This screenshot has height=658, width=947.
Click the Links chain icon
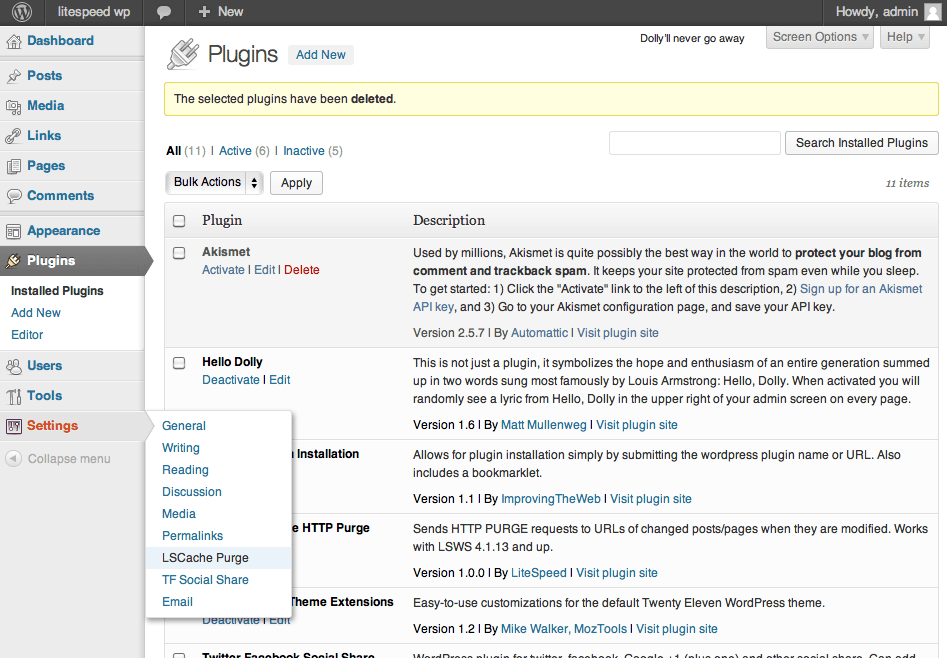tap(13, 136)
